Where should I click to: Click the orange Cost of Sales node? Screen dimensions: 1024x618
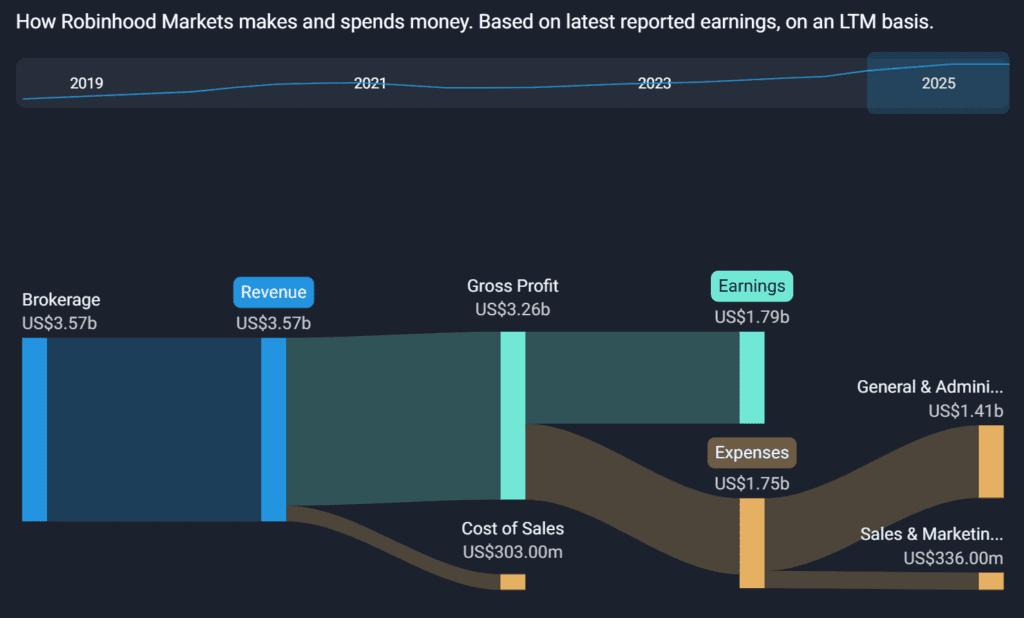pos(512,582)
